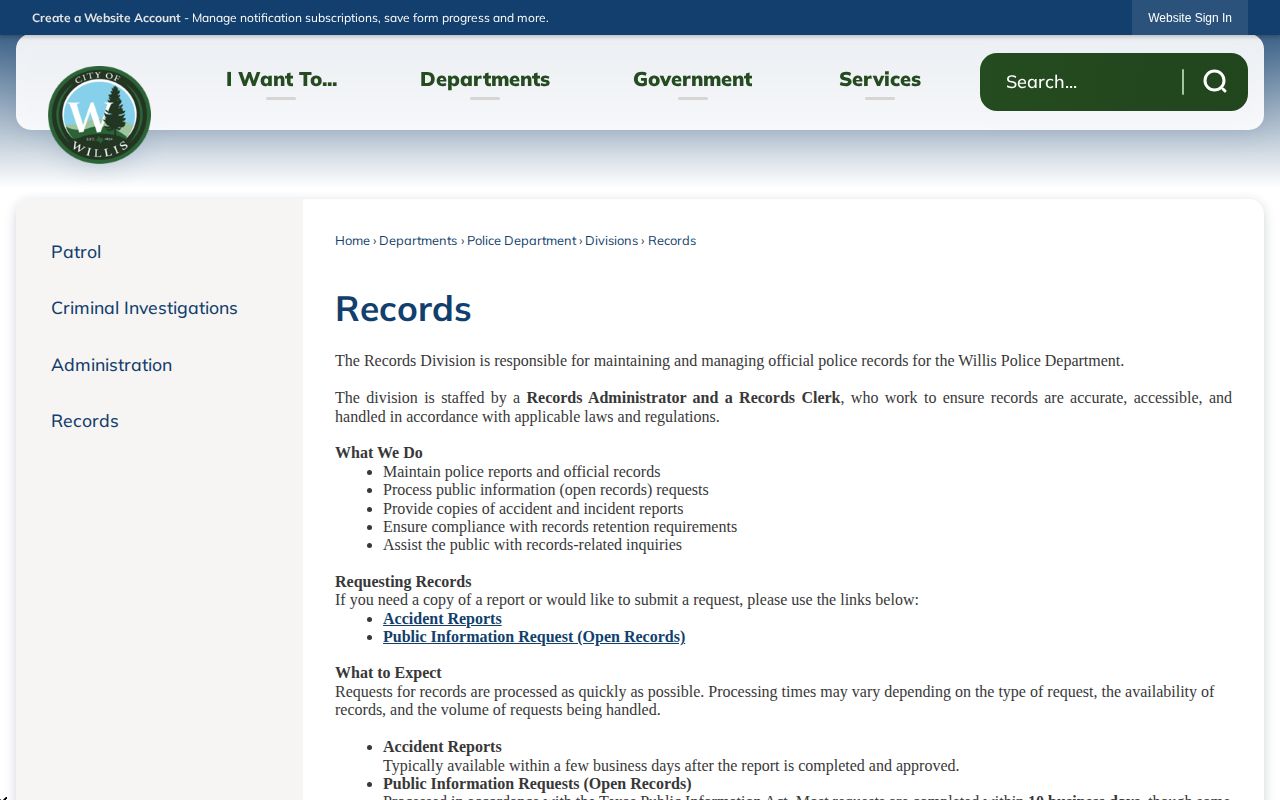Click "Assist the public with records-related inquiries"
This screenshot has width=1280, height=800.
click(532, 545)
